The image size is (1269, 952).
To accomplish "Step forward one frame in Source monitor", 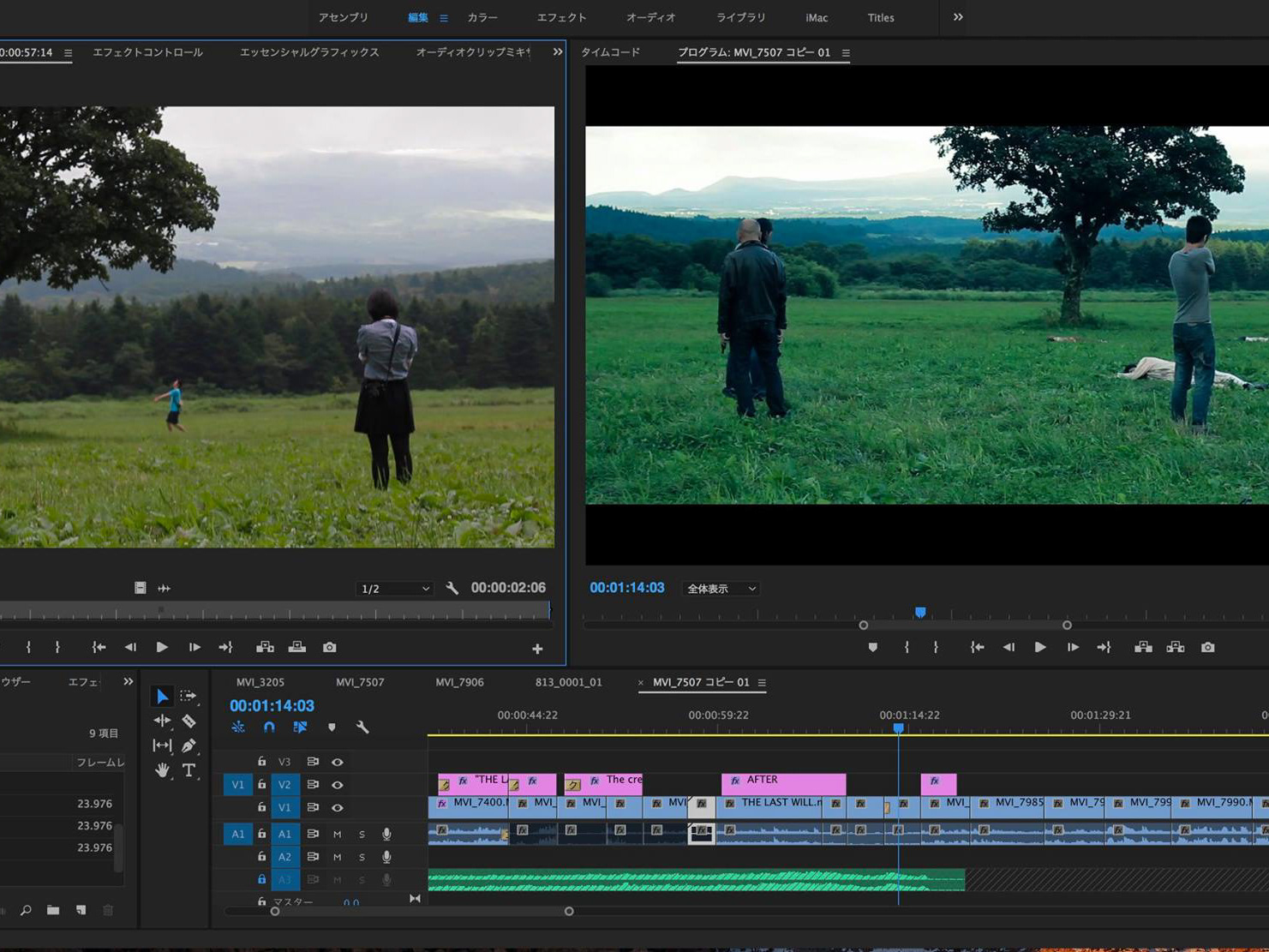I will point(195,647).
